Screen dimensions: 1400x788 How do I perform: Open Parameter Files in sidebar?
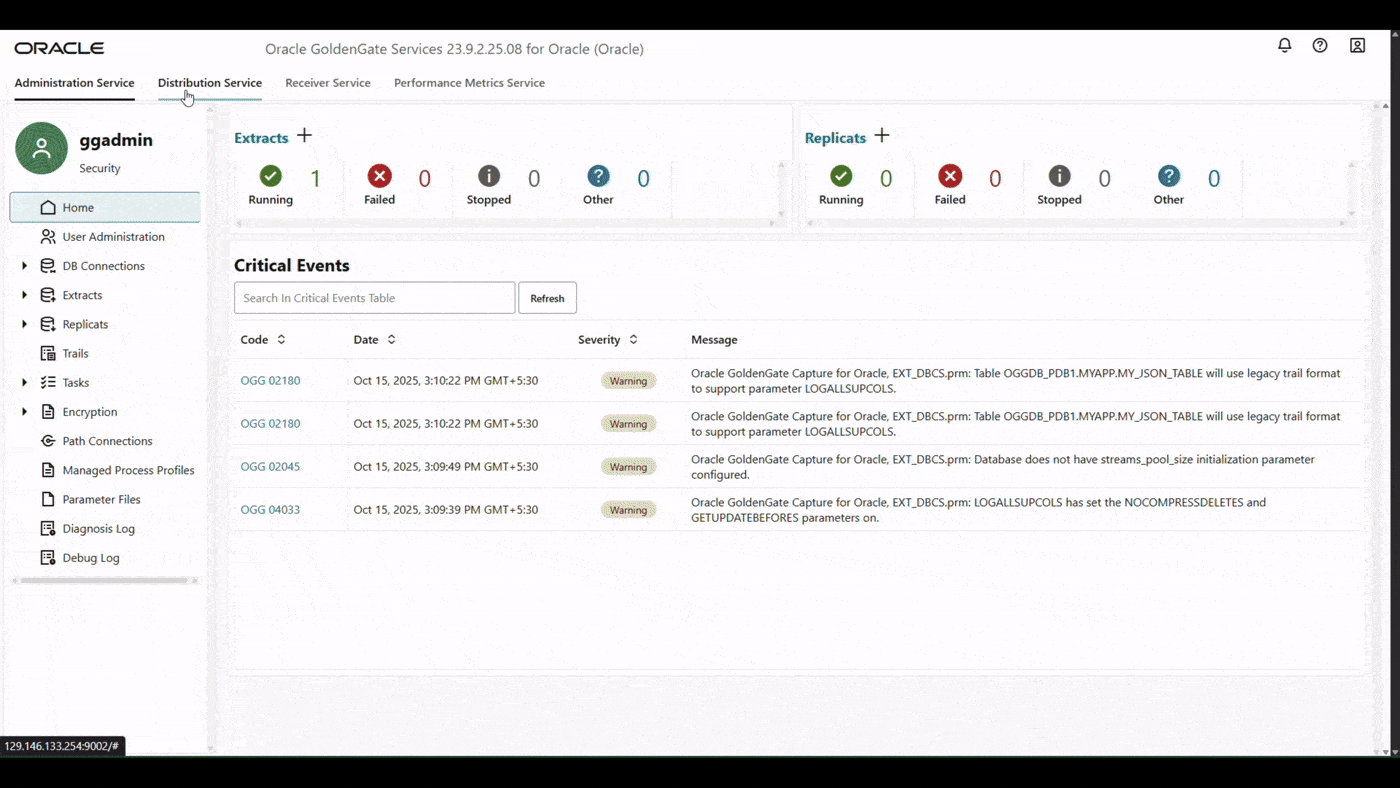pos(101,499)
